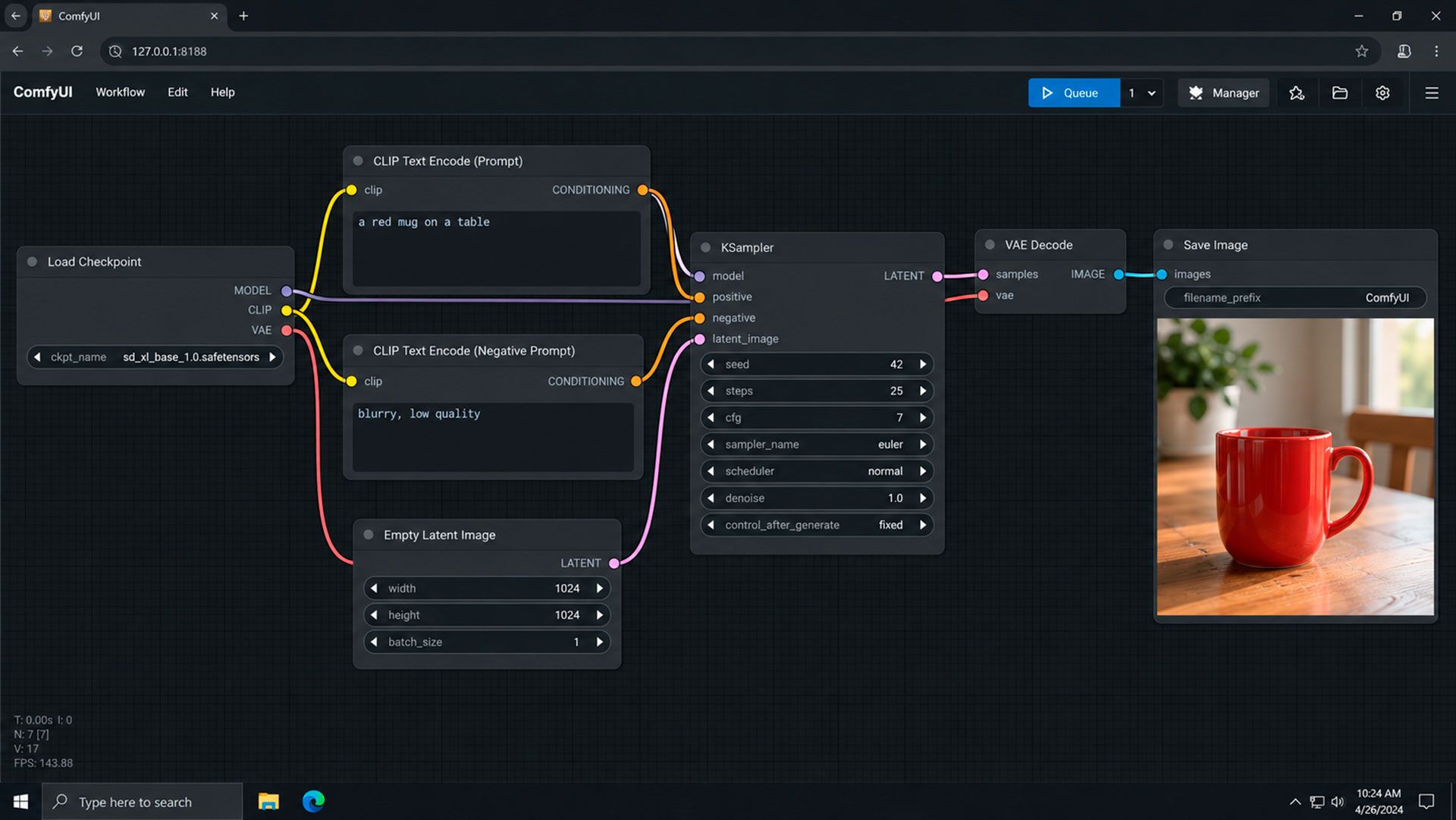1456x820 pixels.
Task: Open ComfyUI settings gear
Action: pyautogui.click(x=1382, y=93)
